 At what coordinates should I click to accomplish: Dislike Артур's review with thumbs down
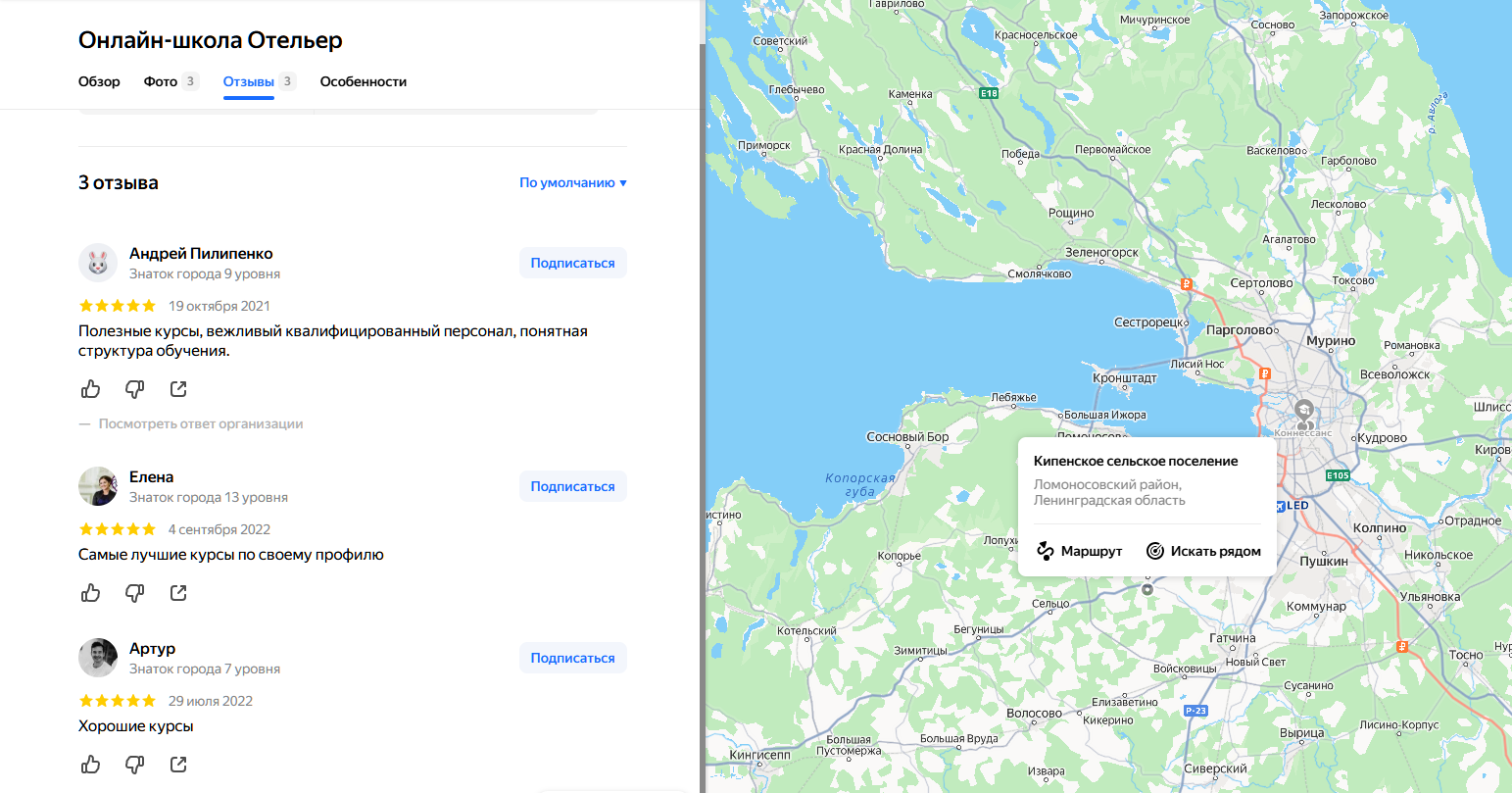135,765
